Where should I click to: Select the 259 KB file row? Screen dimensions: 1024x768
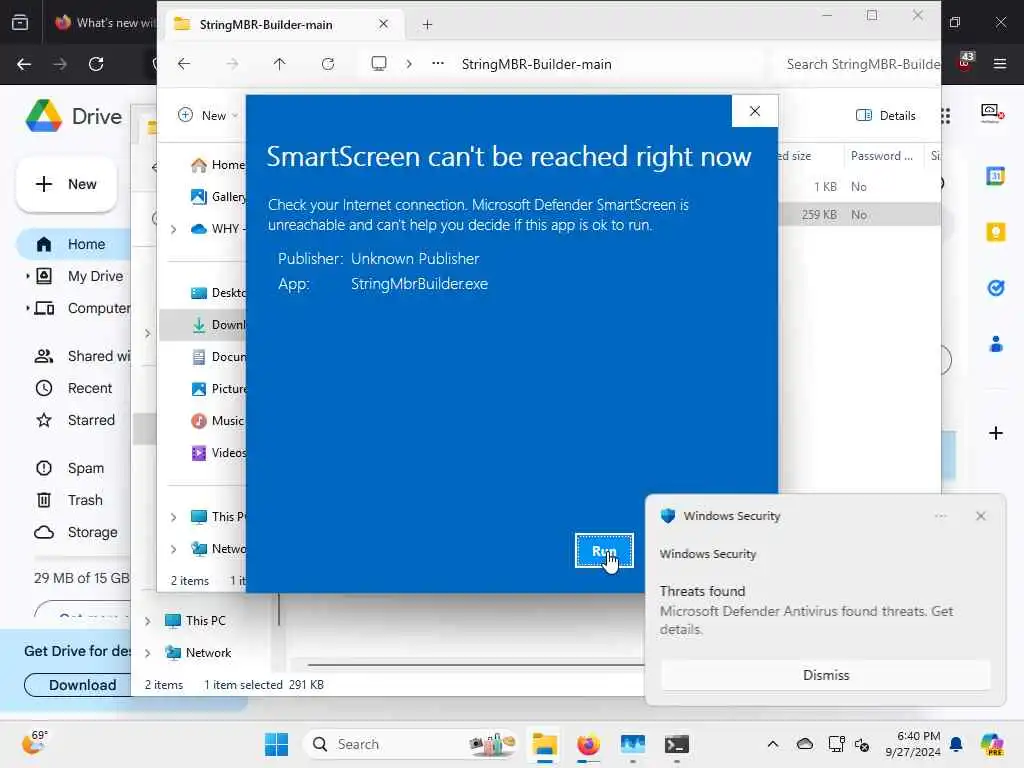[859, 214]
